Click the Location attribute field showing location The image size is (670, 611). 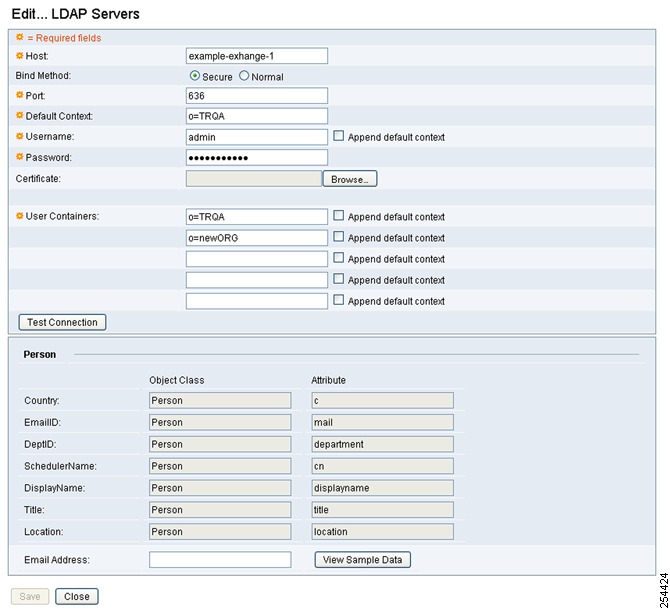[382, 532]
